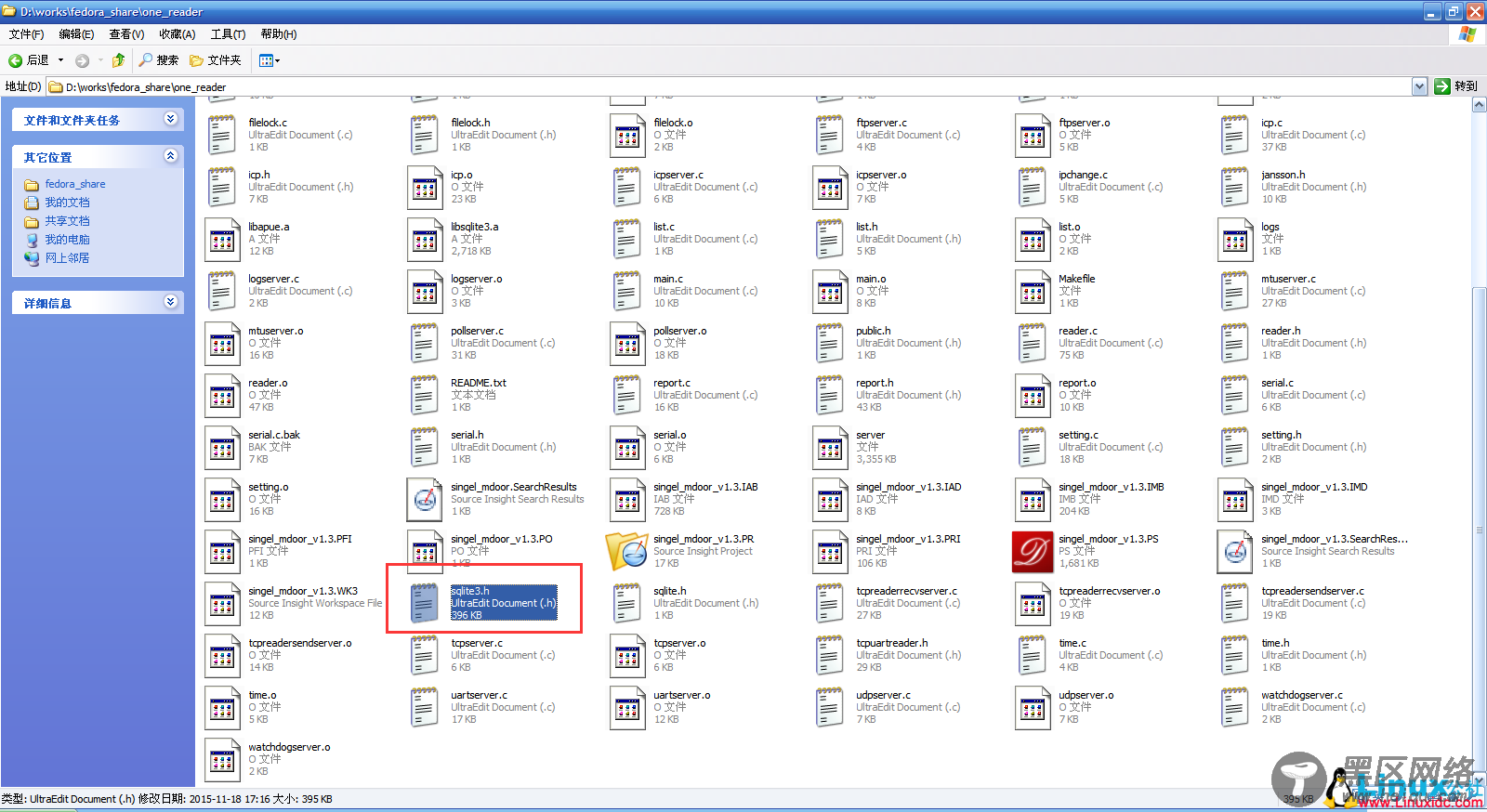The image size is (1487, 812).
Task: Open the File (文件) menu
Action: coord(26,34)
